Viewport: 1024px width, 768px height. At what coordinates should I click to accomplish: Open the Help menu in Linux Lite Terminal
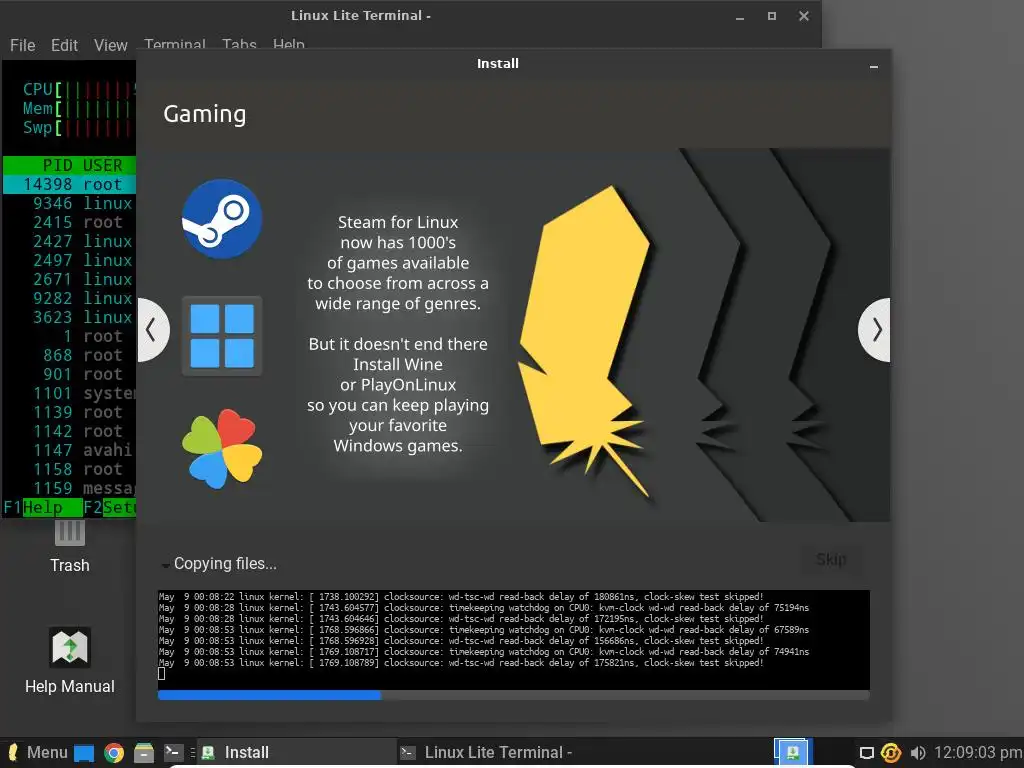pos(289,44)
